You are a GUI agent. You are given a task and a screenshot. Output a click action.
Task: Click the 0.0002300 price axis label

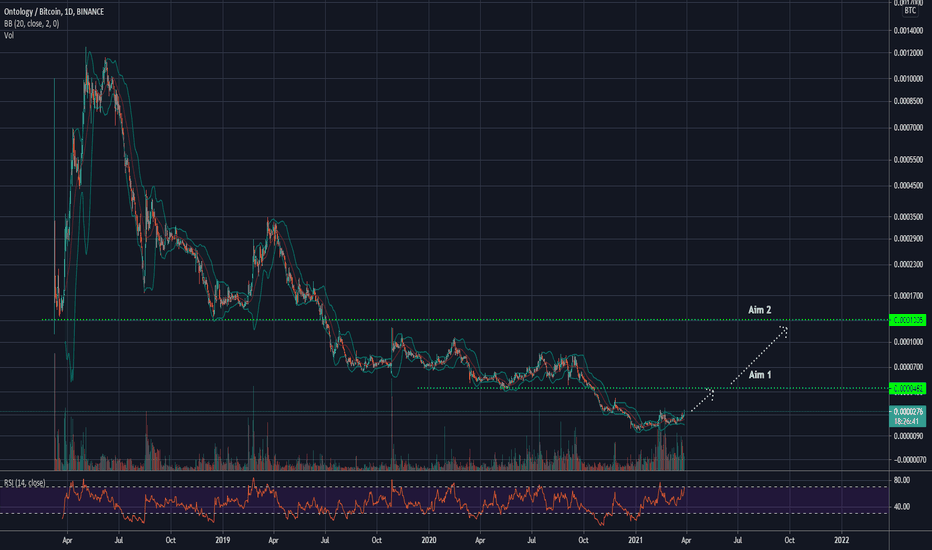[908, 265]
